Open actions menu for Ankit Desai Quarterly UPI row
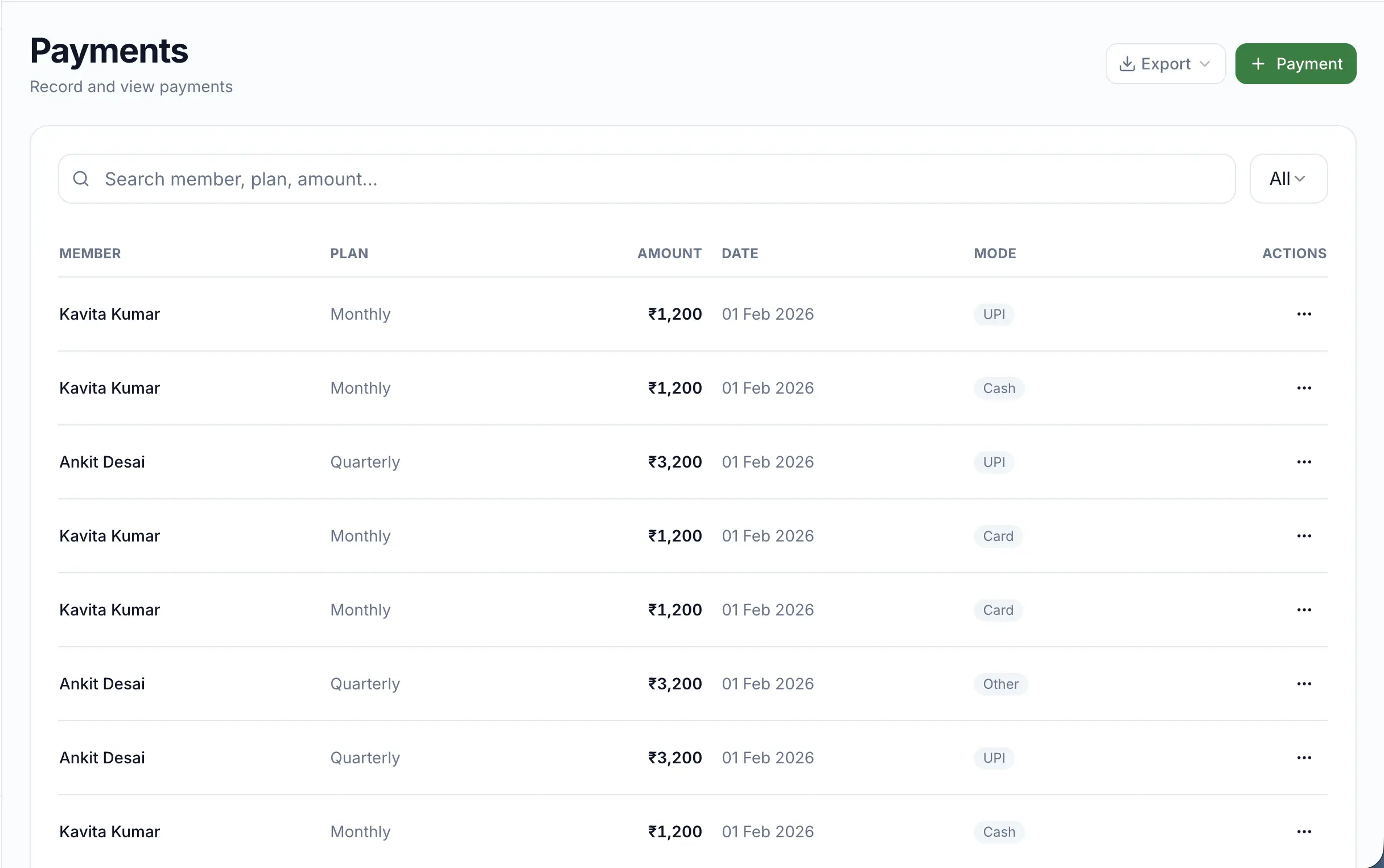1384x868 pixels. tap(1304, 461)
